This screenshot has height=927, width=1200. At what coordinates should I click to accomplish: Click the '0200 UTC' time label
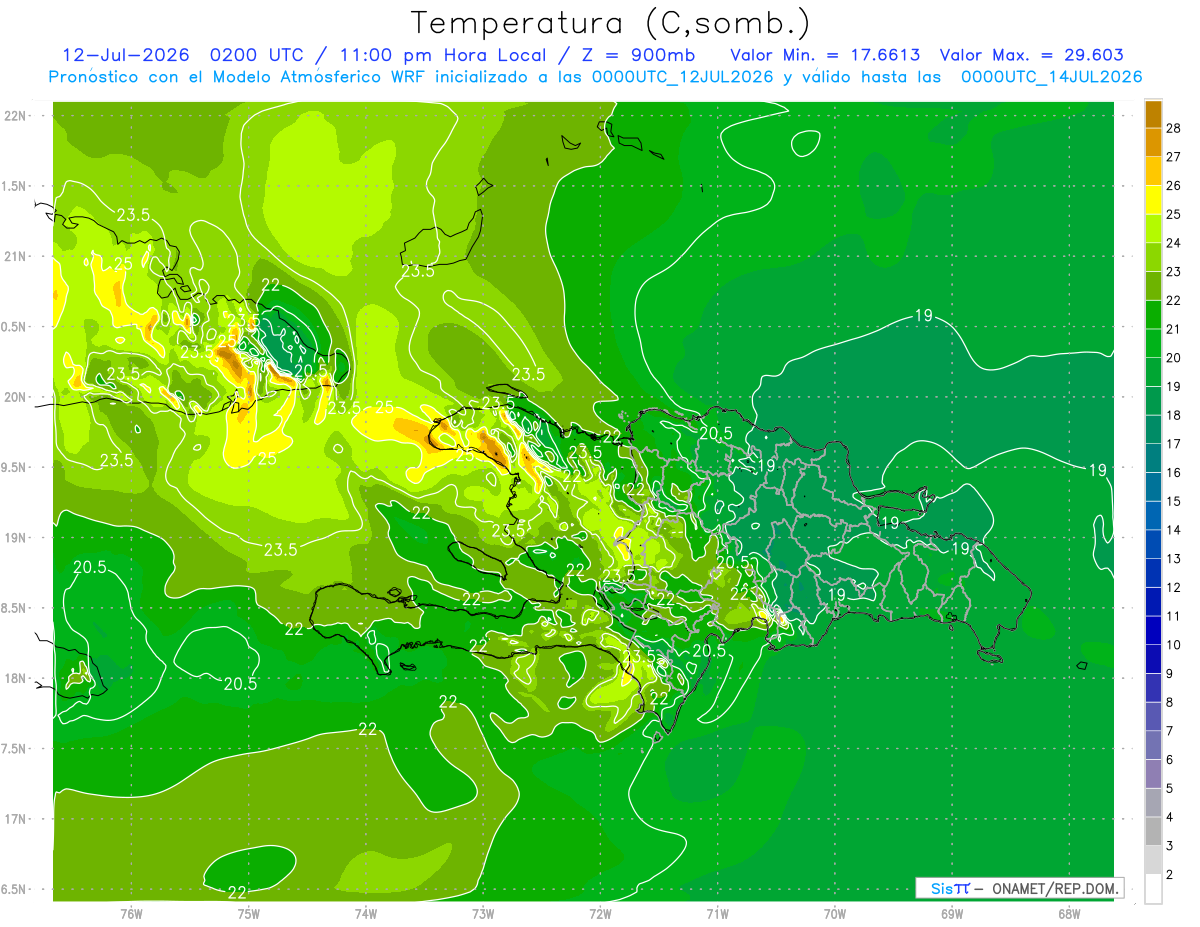(259, 55)
